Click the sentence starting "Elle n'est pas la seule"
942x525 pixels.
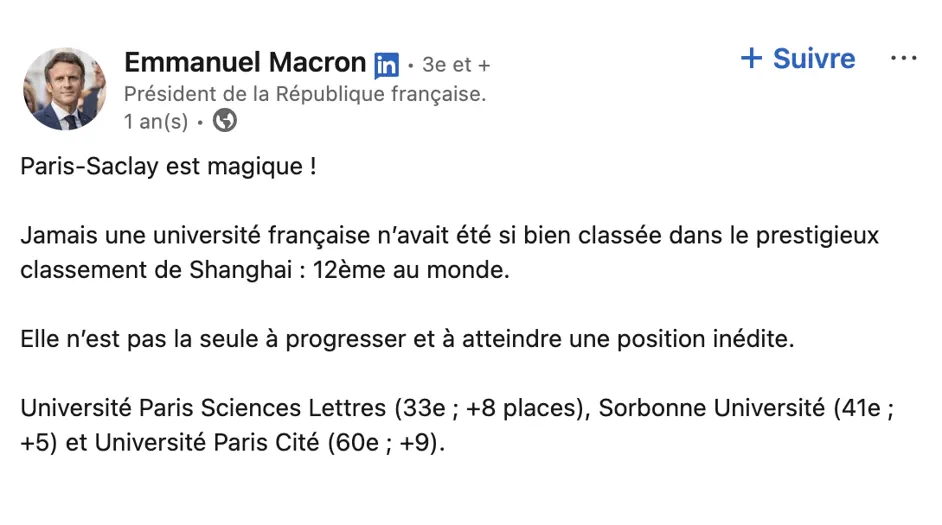[407, 339]
